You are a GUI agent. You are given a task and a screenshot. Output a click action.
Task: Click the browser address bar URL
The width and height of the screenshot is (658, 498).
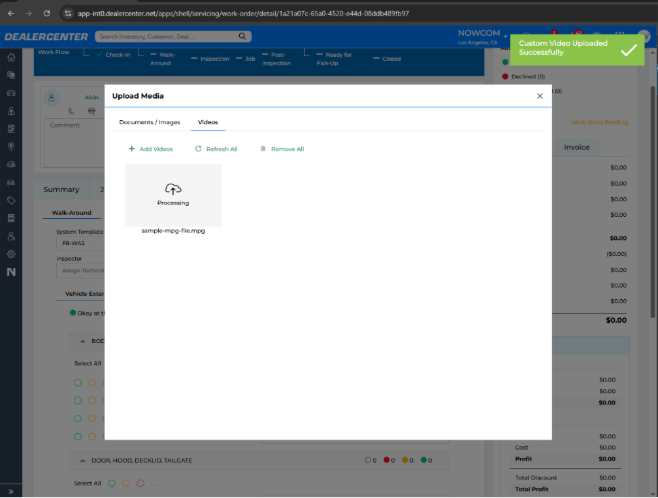(243, 13)
